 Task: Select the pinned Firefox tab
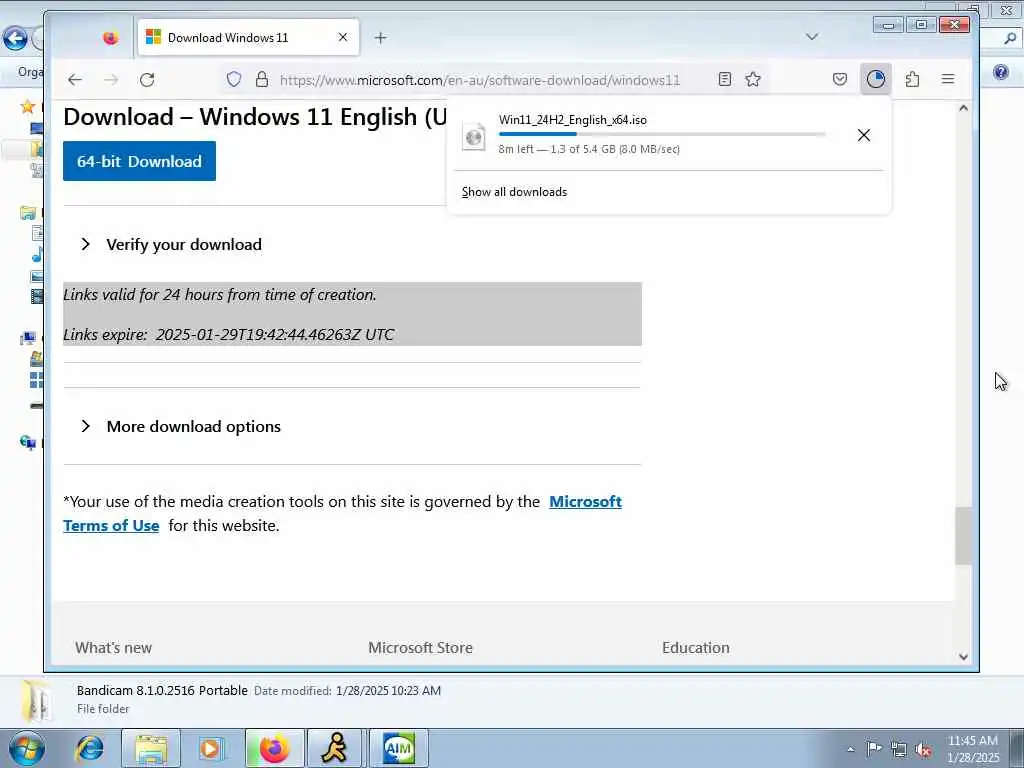(x=110, y=38)
